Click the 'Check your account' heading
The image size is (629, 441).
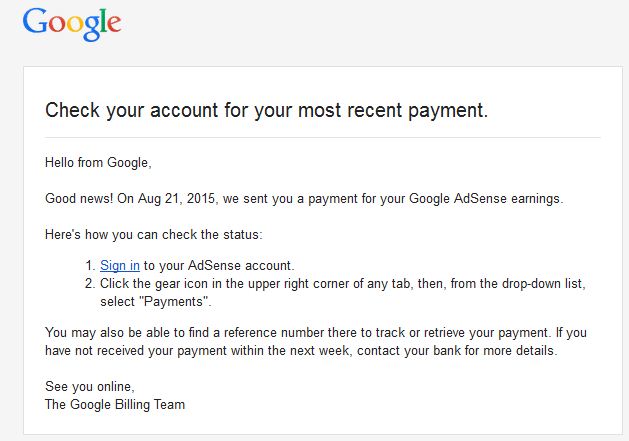266,110
